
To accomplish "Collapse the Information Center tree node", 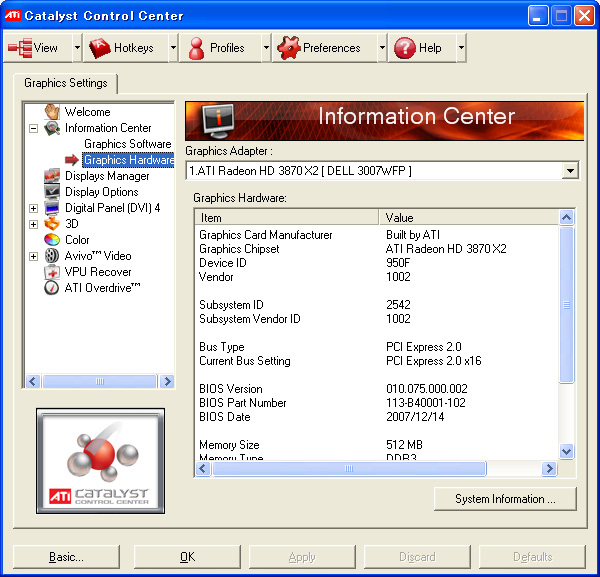I will tap(33, 128).
